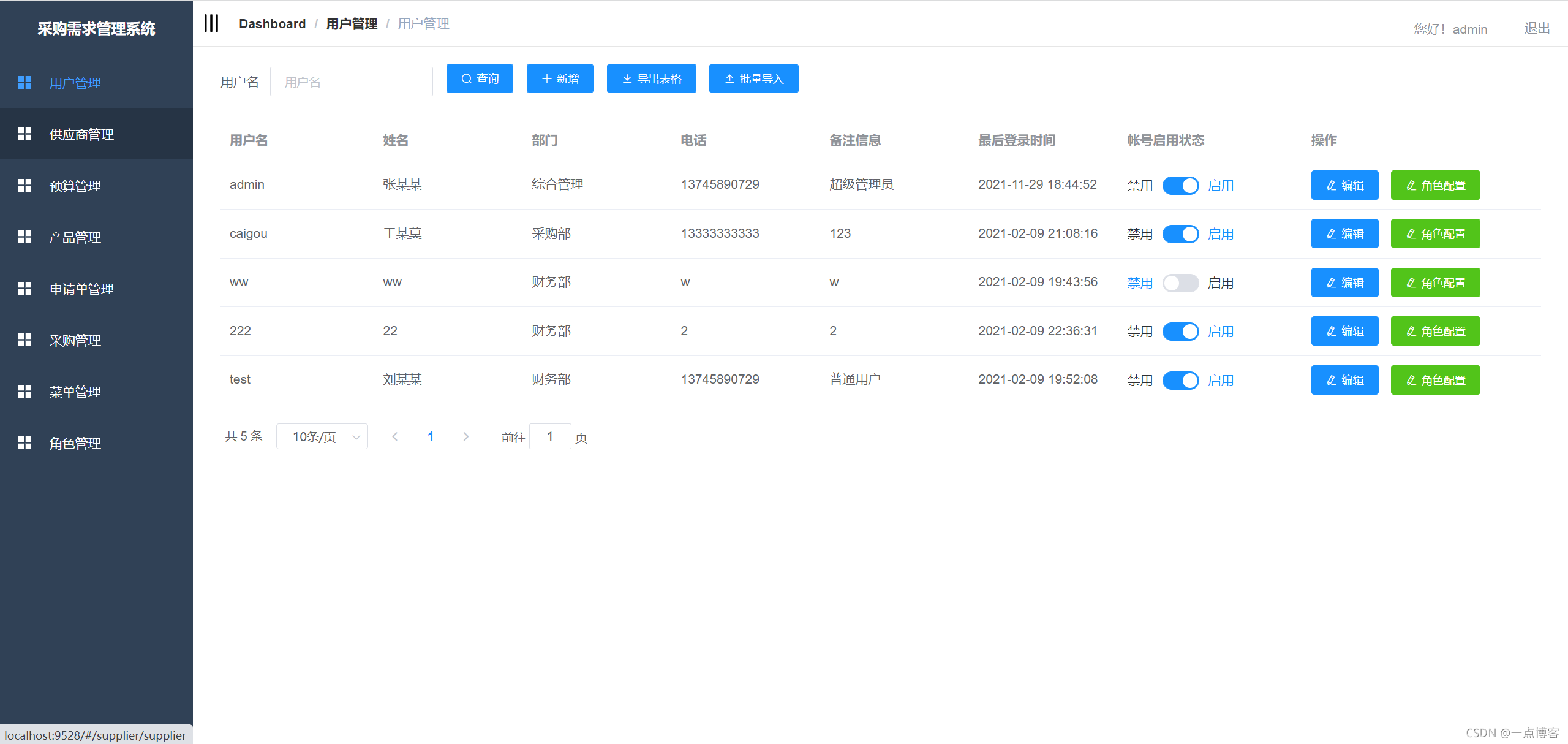The height and width of the screenshot is (744, 1568).
Task: Toggle account status switch for admin
Action: coord(1180,185)
